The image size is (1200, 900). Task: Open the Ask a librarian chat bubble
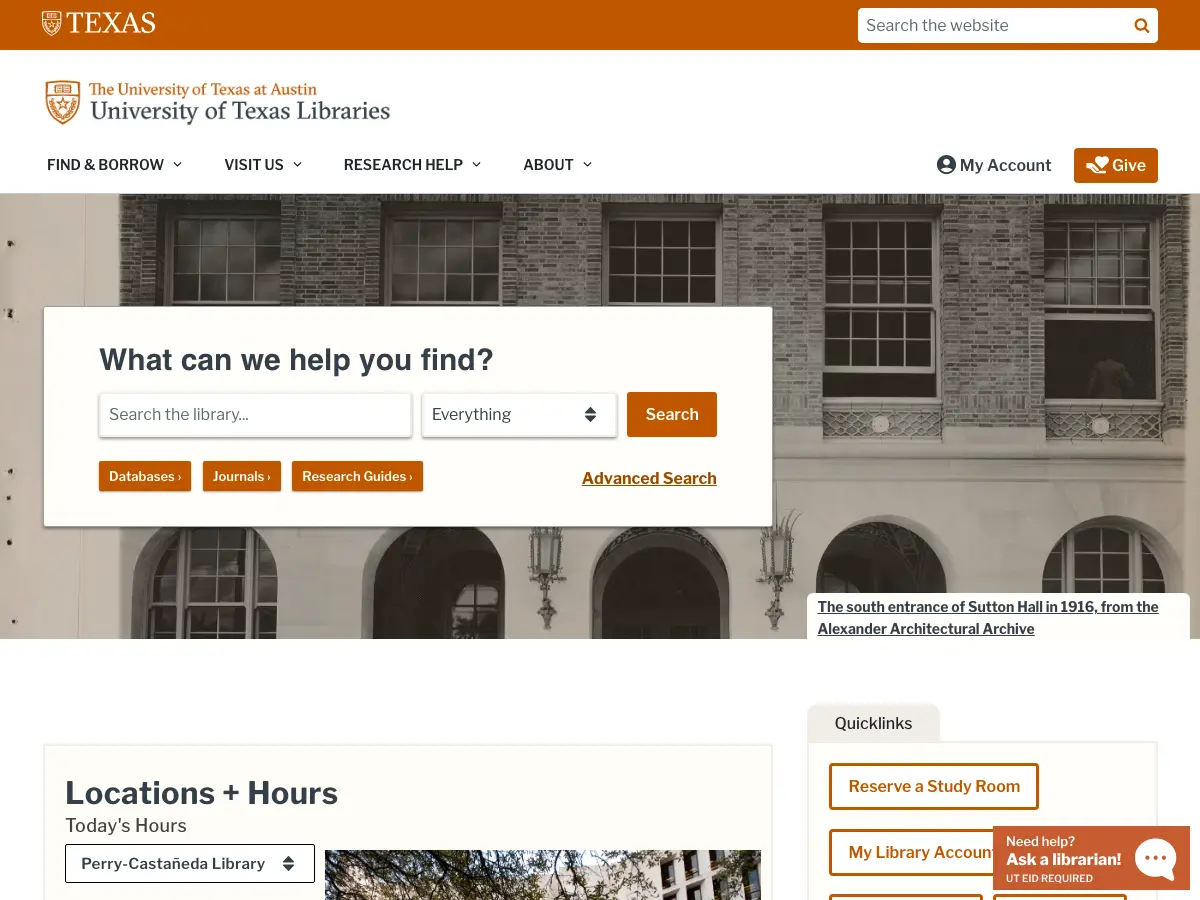tap(1155, 858)
